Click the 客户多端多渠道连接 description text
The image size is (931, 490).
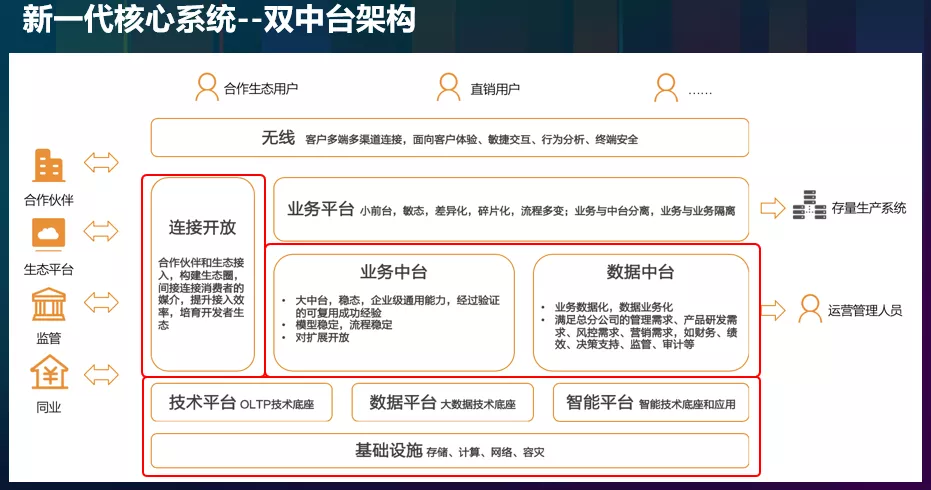[471, 140]
